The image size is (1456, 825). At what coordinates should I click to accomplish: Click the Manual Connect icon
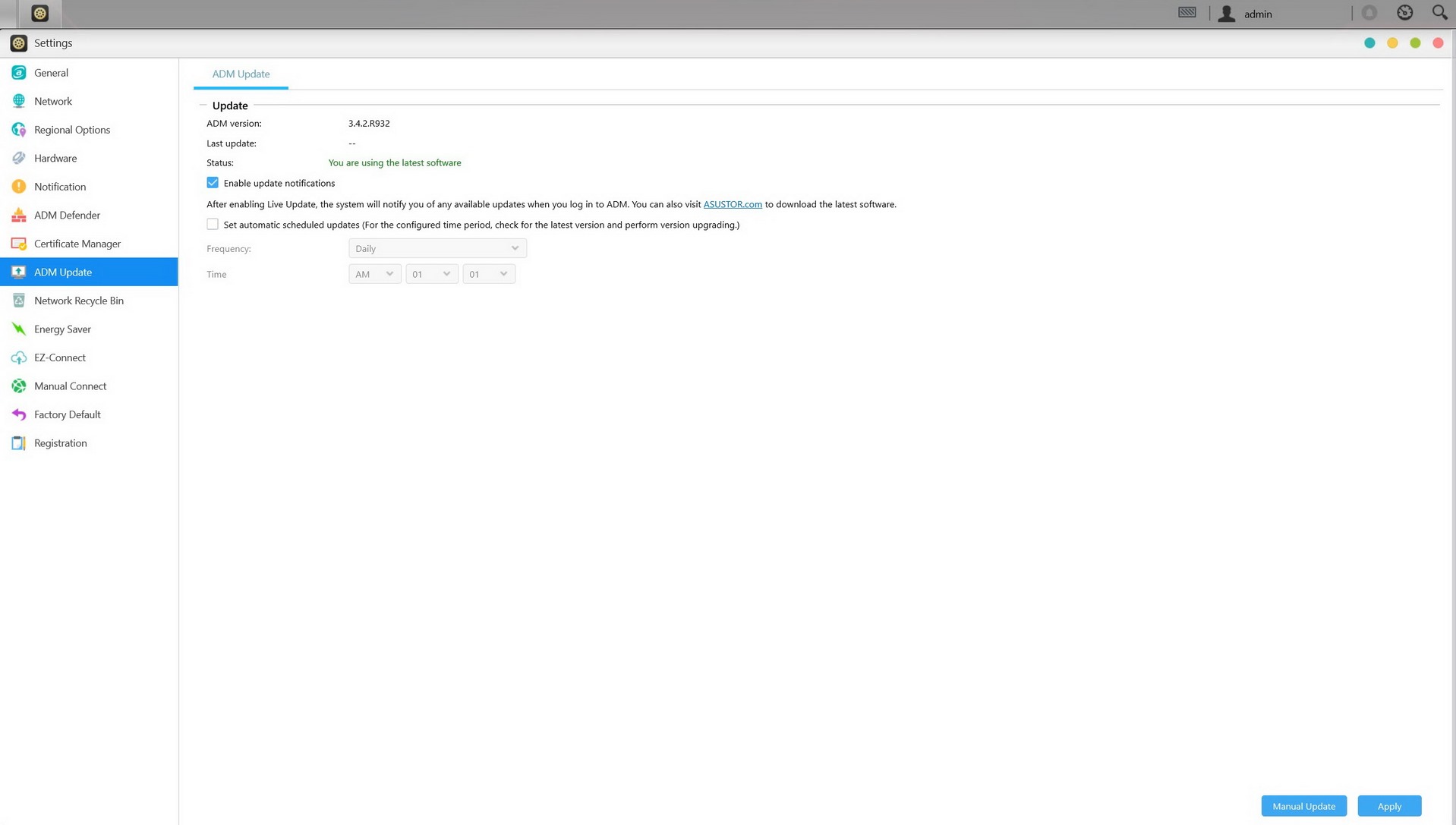point(19,386)
